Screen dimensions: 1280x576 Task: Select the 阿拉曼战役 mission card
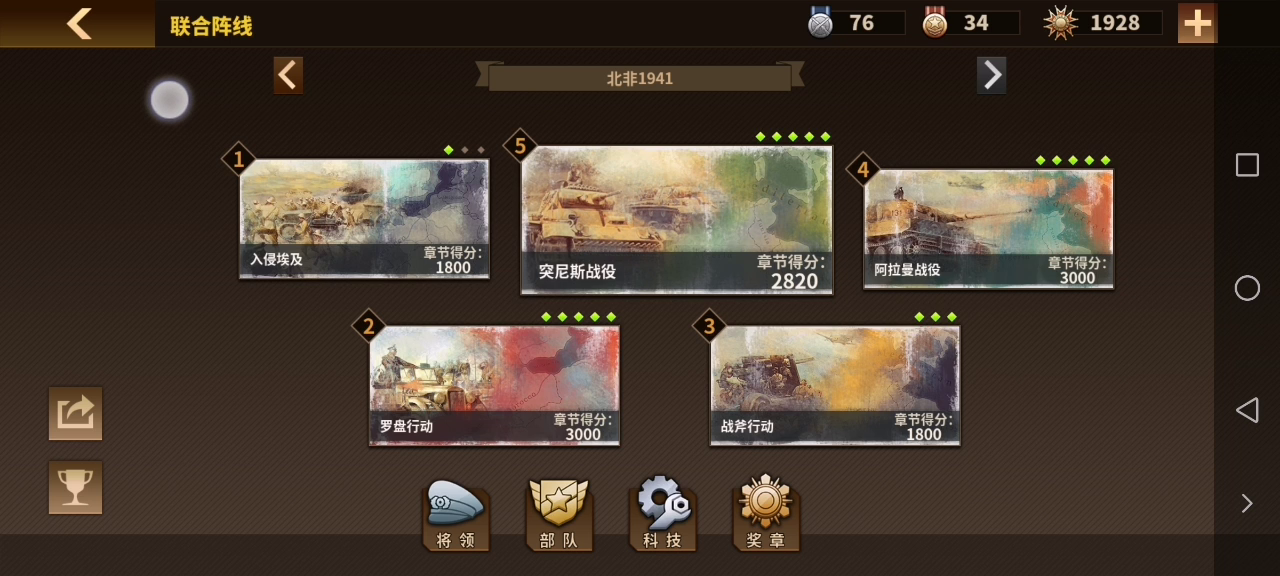point(988,229)
